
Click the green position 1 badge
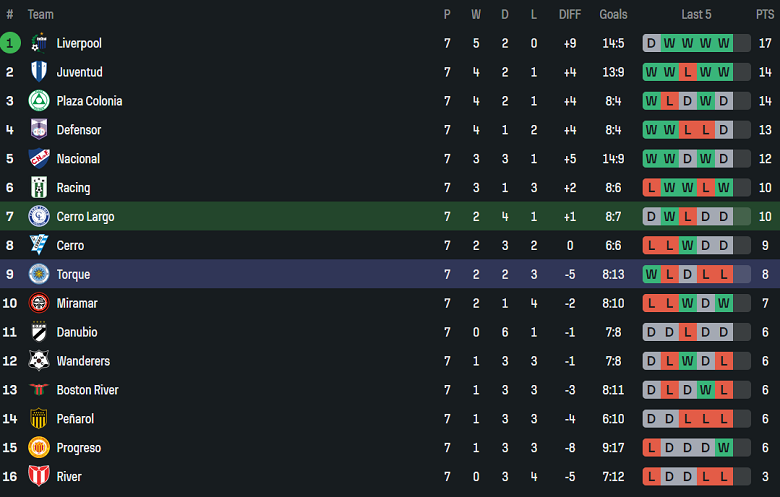tap(10, 43)
